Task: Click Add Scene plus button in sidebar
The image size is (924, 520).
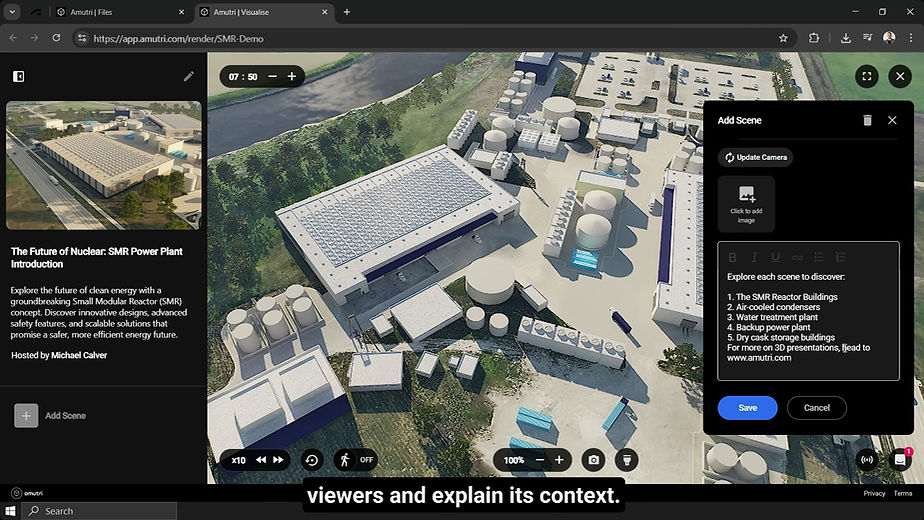Action: 26,416
